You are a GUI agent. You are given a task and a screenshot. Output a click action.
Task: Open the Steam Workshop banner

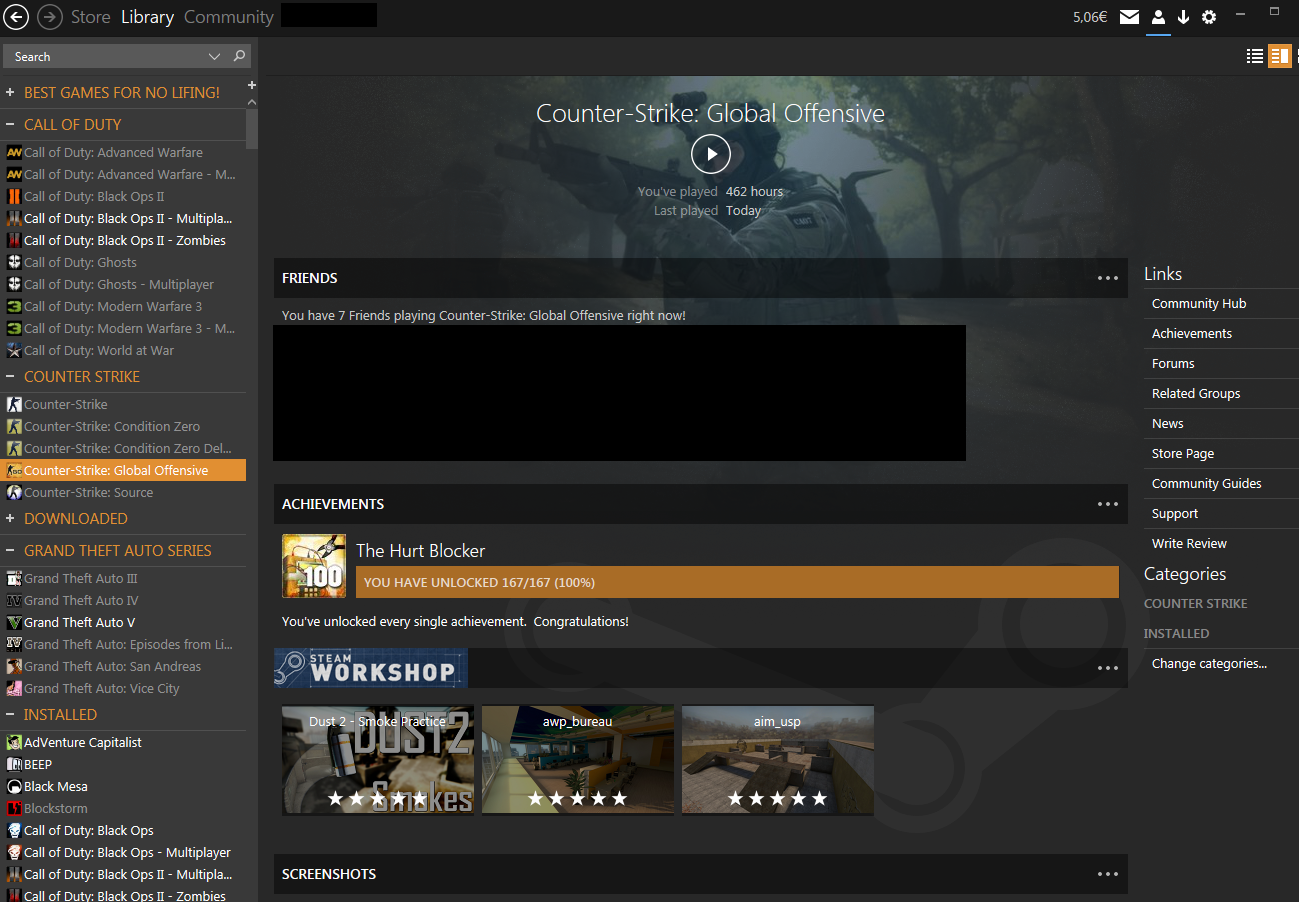coord(371,668)
